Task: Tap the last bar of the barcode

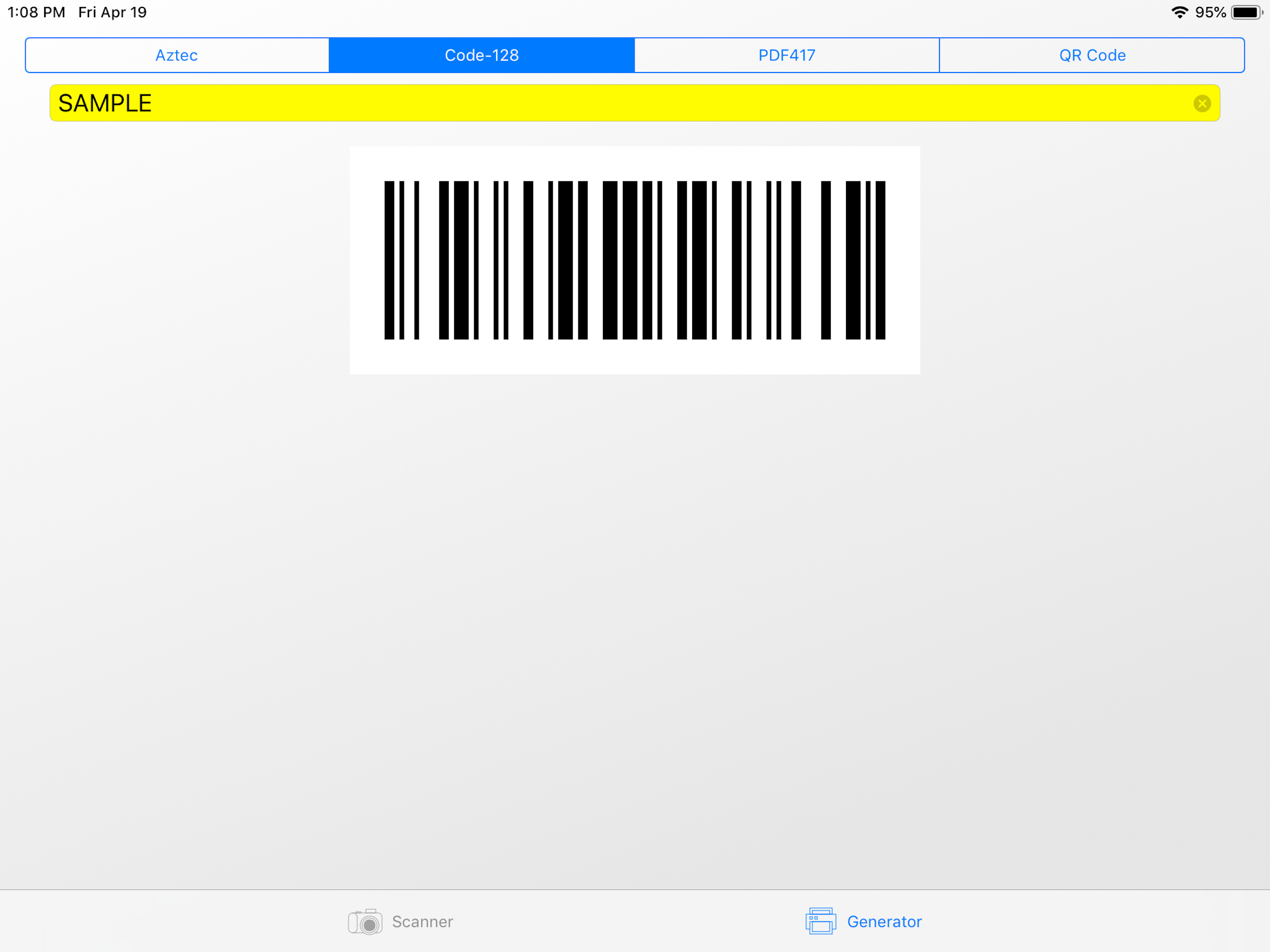Action: coord(880,260)
